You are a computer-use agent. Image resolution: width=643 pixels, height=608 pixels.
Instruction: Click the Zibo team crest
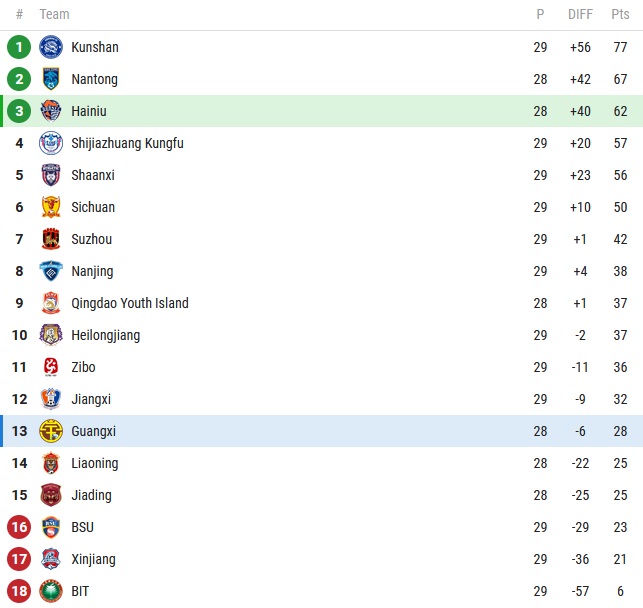[x=50, y=367]
